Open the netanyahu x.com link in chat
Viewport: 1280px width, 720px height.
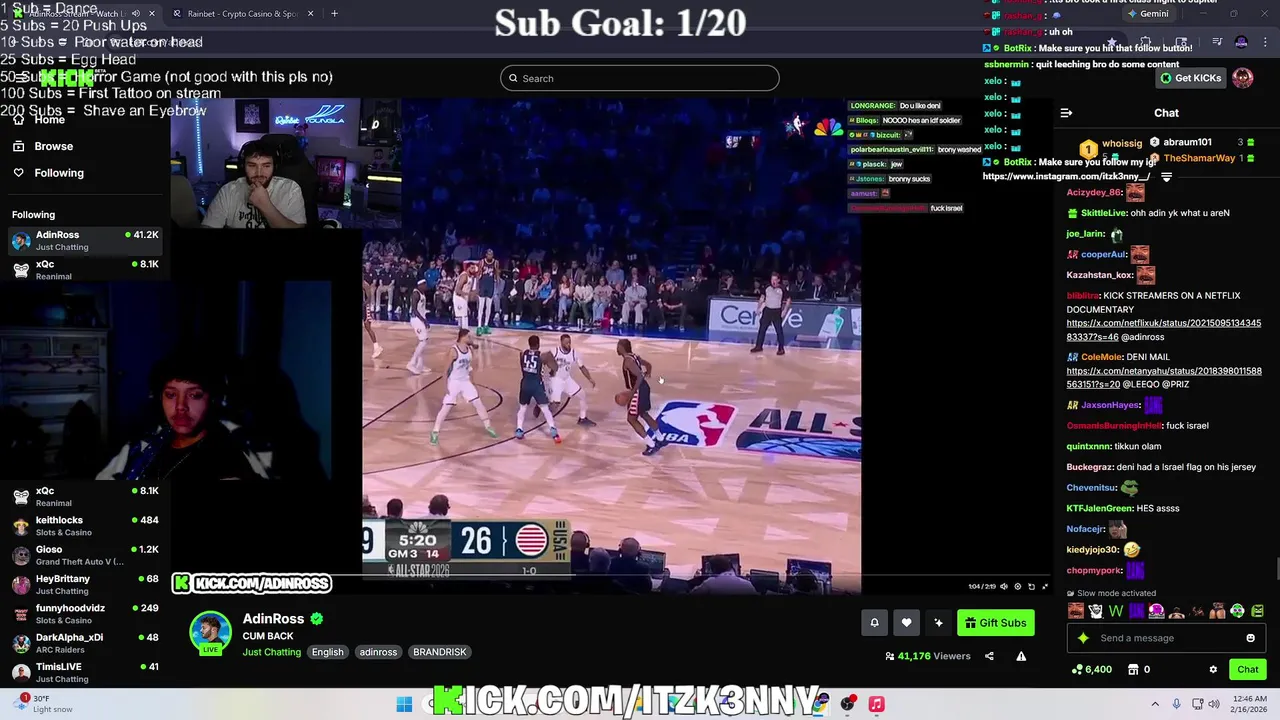pyautogui.click(x=1163, y=377)
